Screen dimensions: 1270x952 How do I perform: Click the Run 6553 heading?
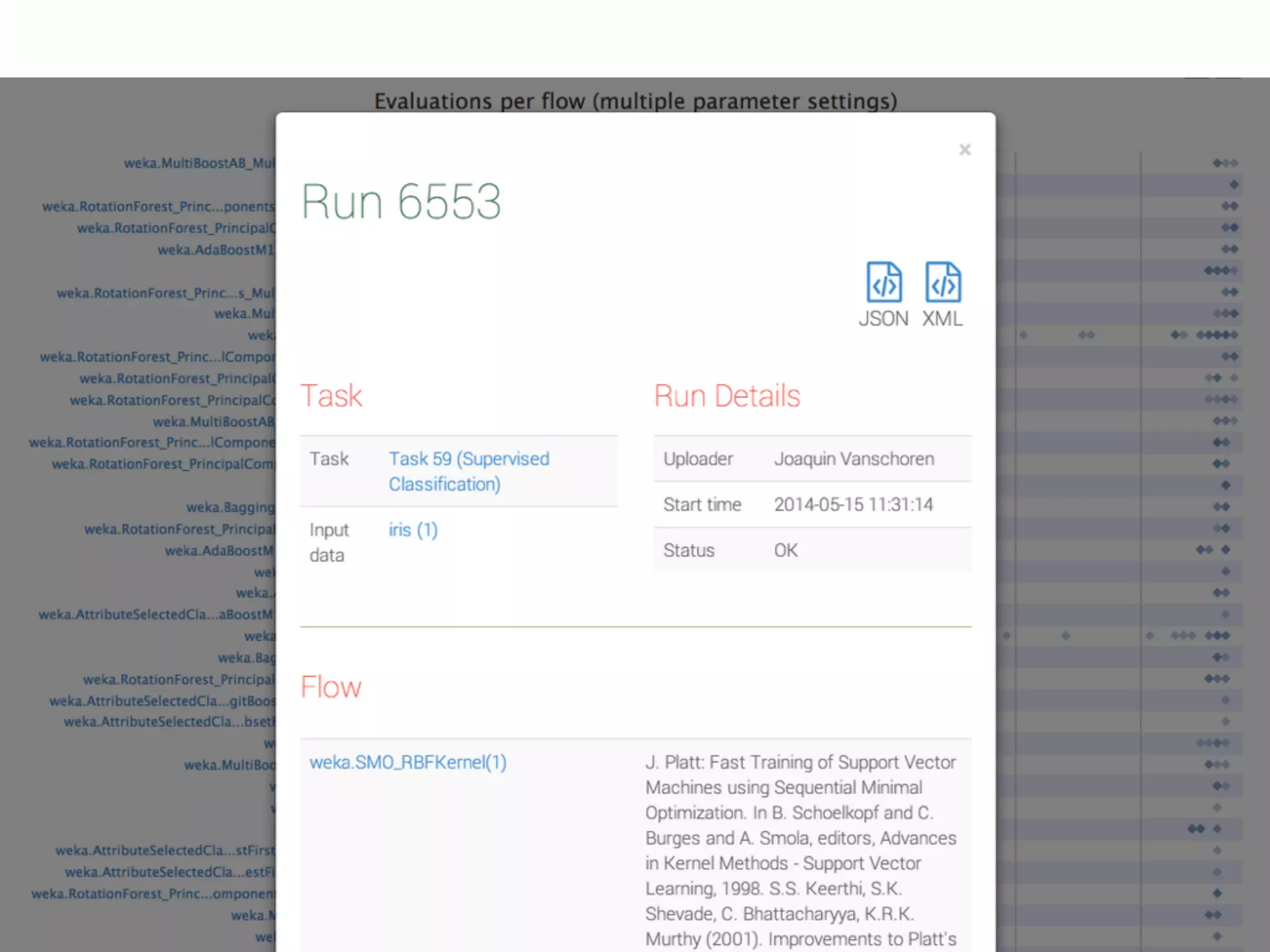coord(401,201)
